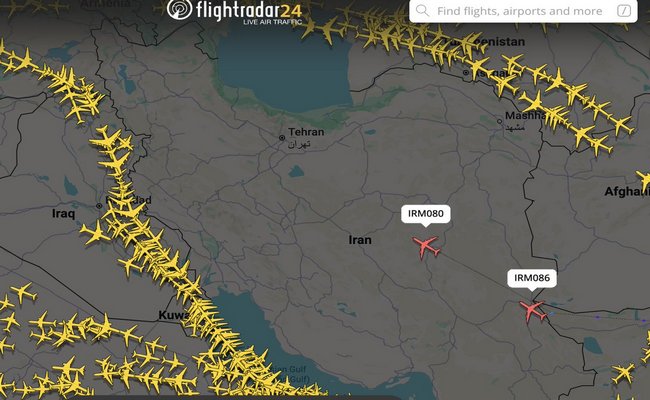650x400 pixels.
Task: Click the Ashgabat city marker dot
Action: [x=466, y=73]
